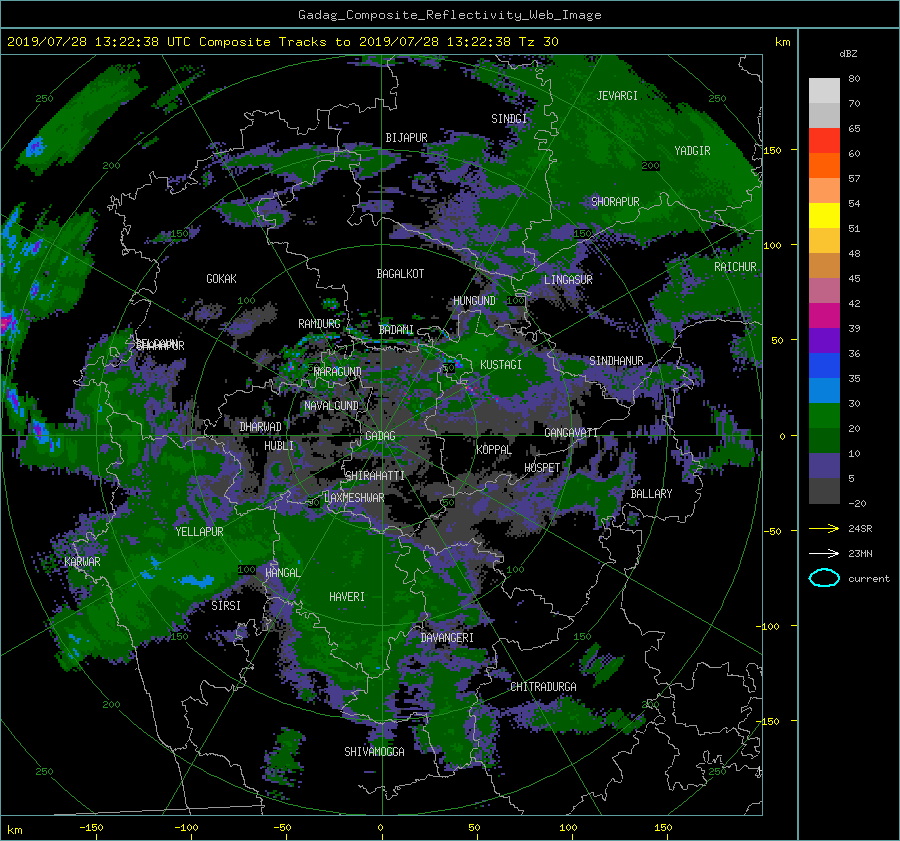Viewport: 900px width, 841px height.
Task: Click the CHITRADURGA city label
Action: 544,687
